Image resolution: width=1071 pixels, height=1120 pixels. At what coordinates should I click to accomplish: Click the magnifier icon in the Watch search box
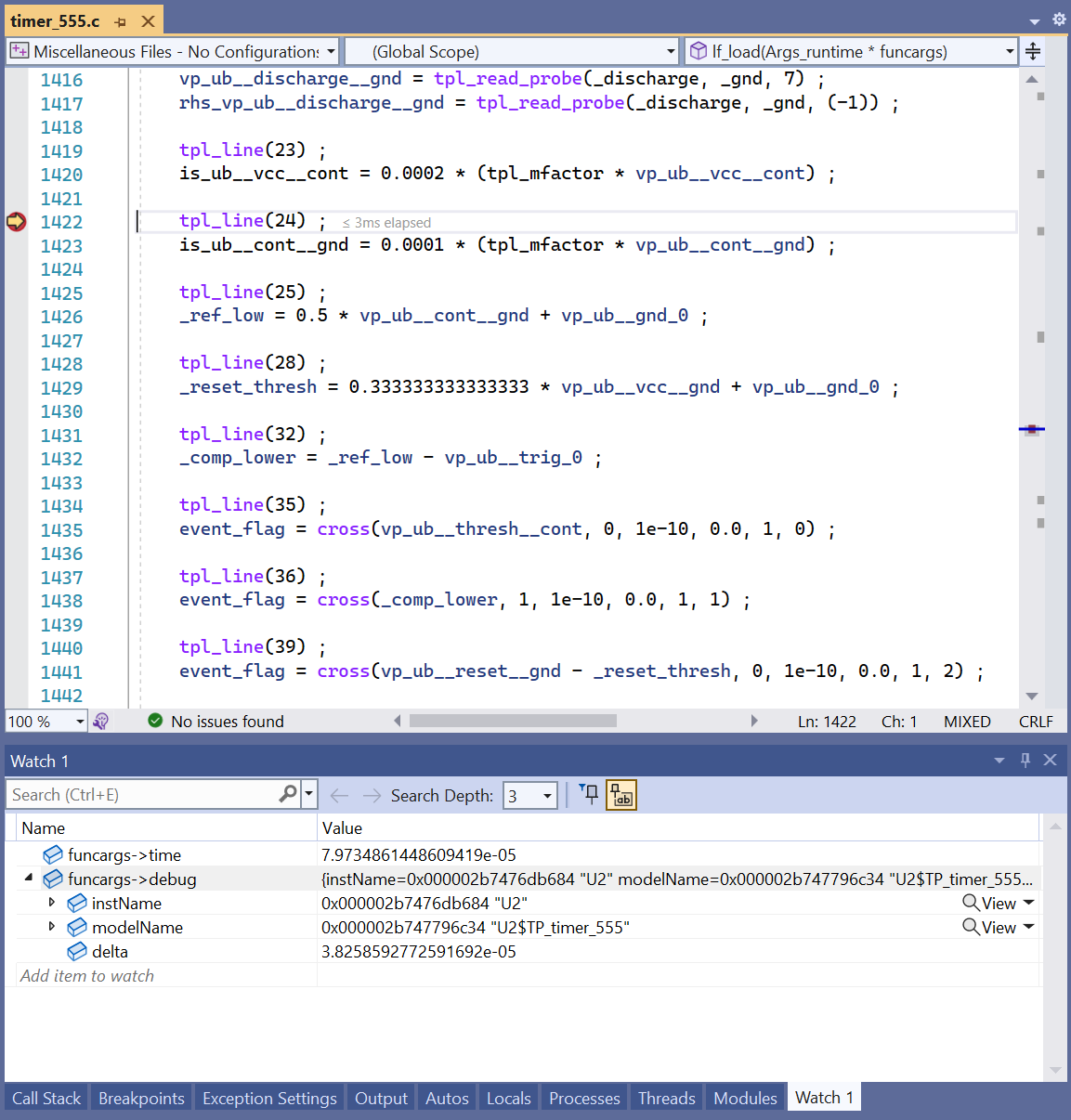click(288, 794)
